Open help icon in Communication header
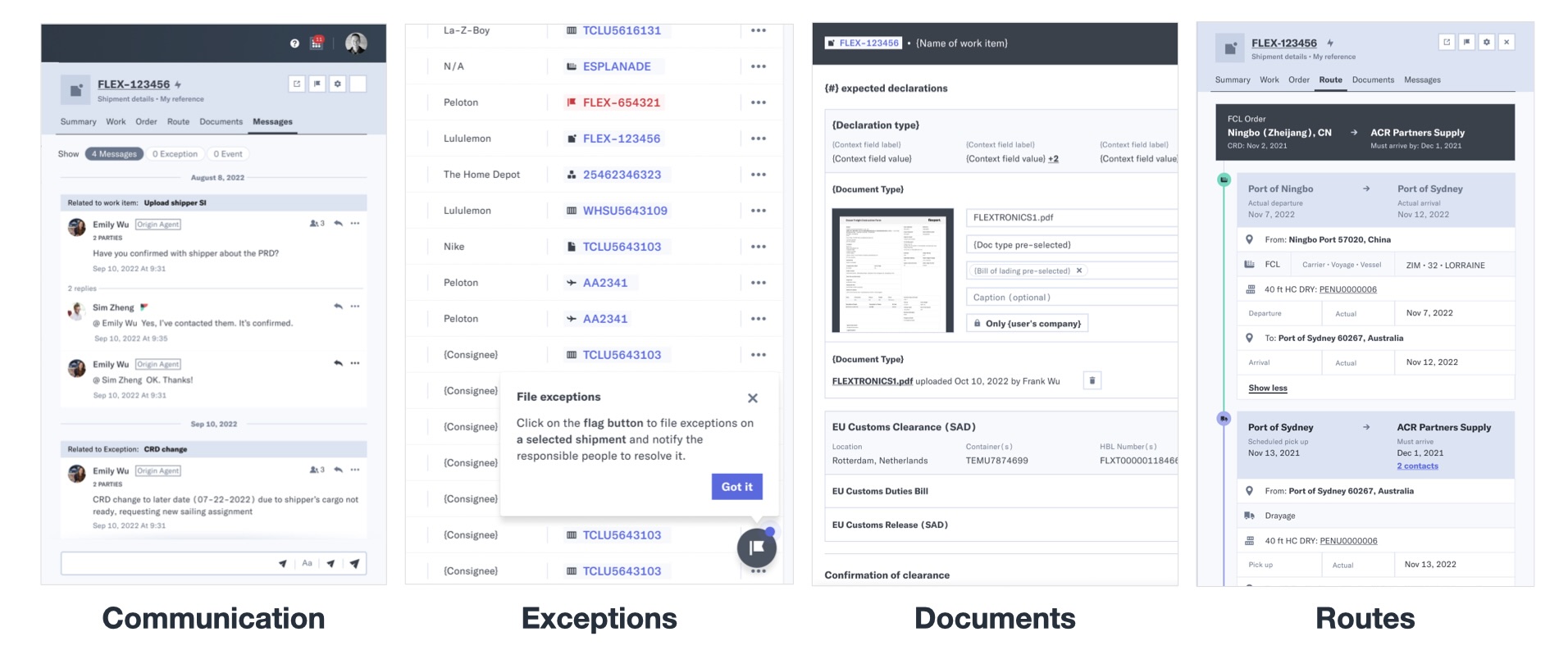 pyautogui.click(x=294, y=43)
